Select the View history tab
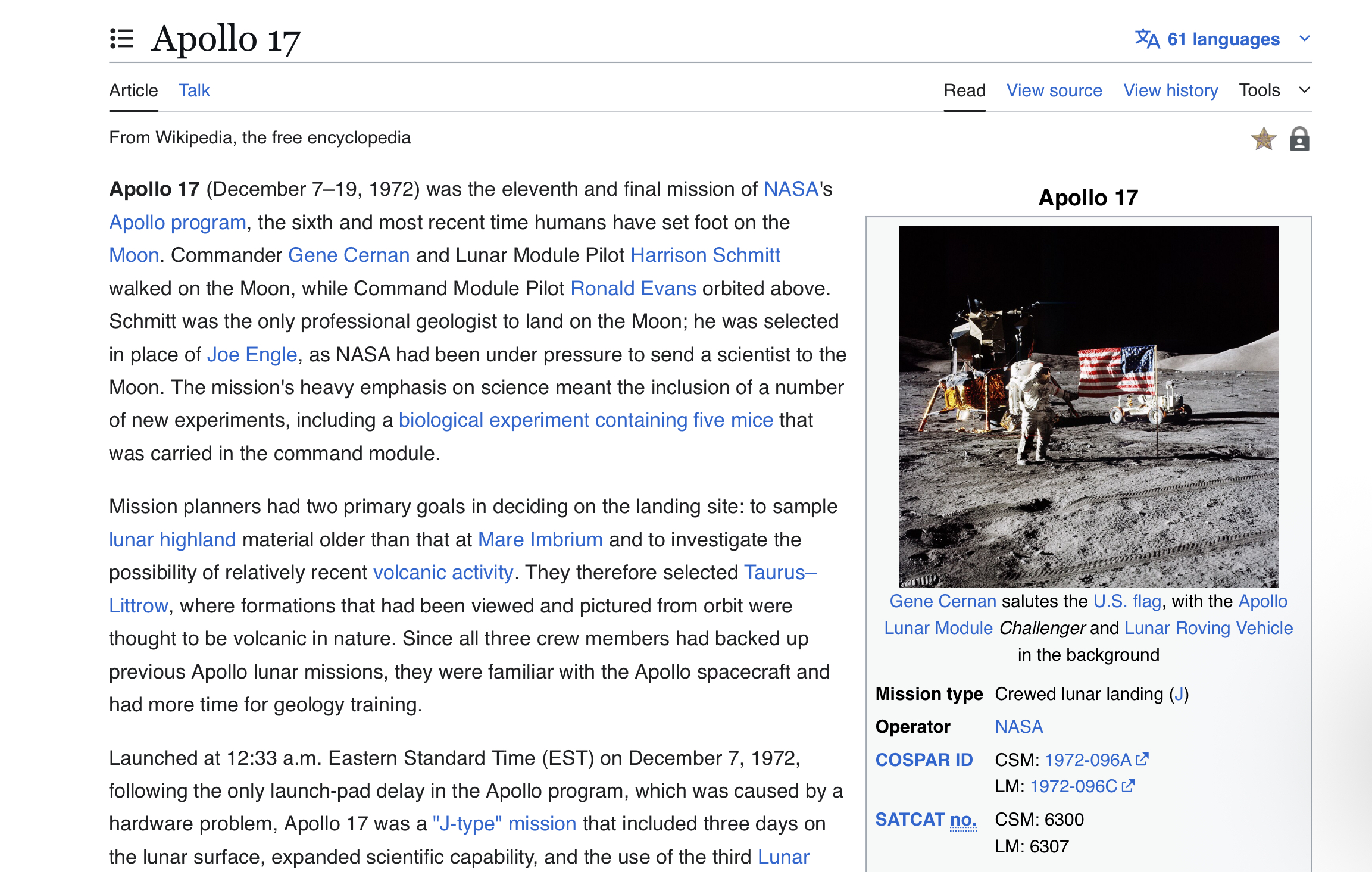 1170,90
